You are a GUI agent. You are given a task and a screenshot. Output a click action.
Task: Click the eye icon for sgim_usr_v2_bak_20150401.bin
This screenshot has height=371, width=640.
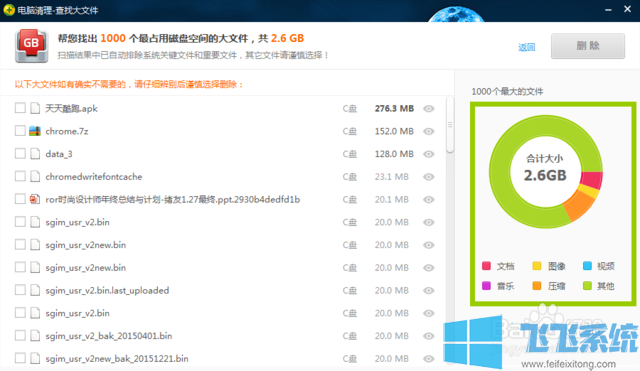tap(428, 336)
